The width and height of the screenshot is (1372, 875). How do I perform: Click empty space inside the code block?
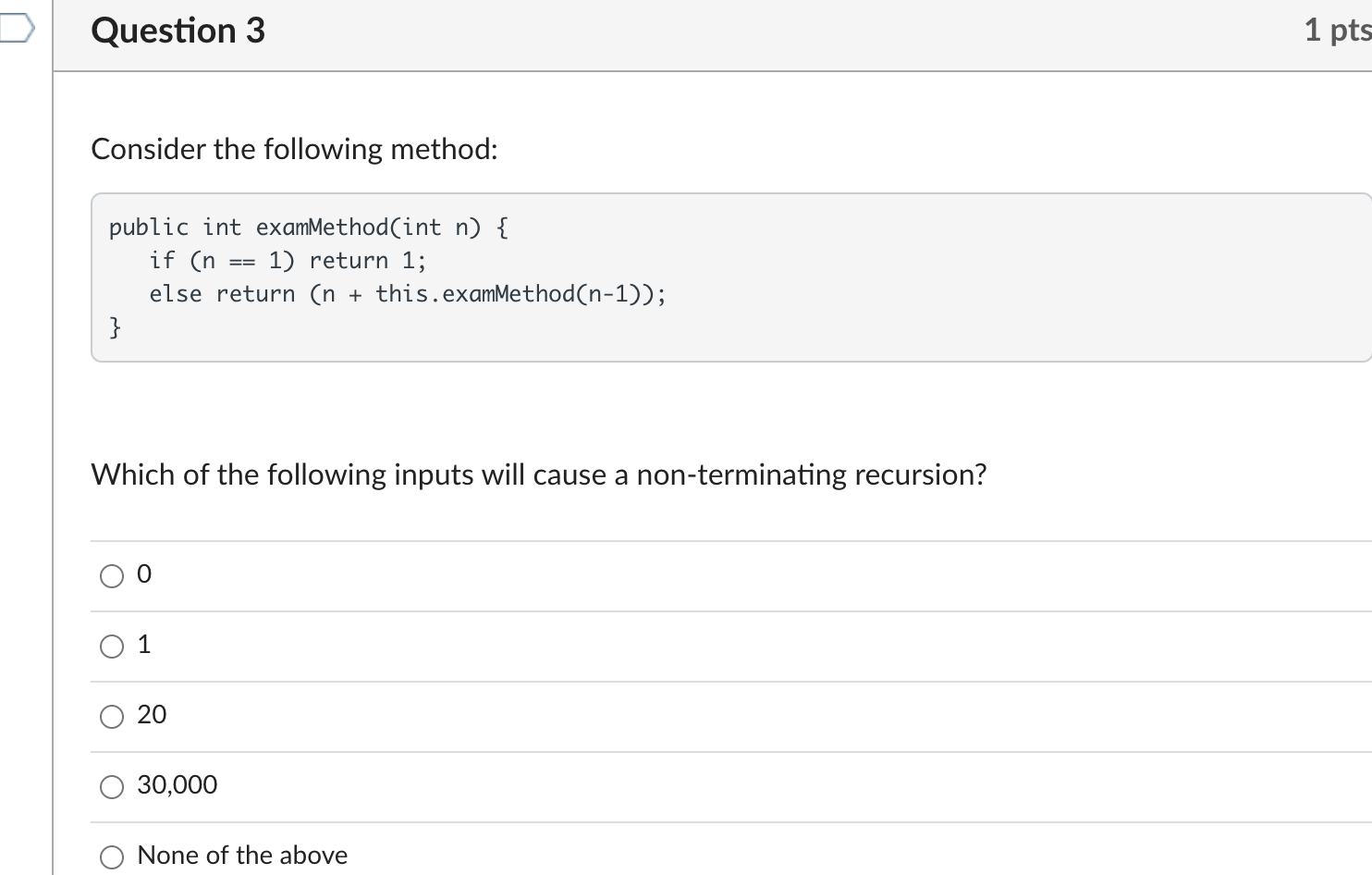(x=925, y=277)
